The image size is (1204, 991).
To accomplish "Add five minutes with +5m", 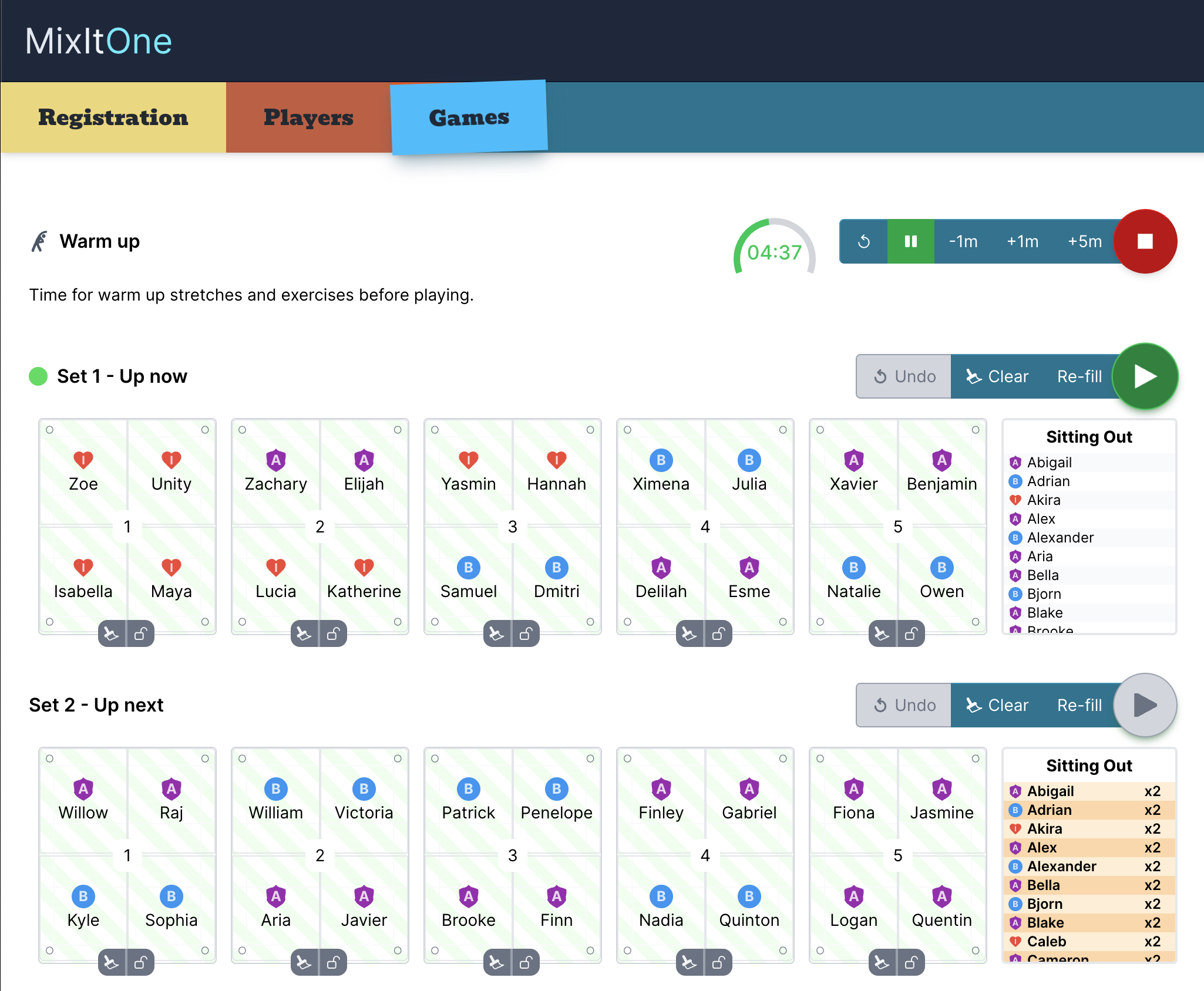I will click(1084, 241).
